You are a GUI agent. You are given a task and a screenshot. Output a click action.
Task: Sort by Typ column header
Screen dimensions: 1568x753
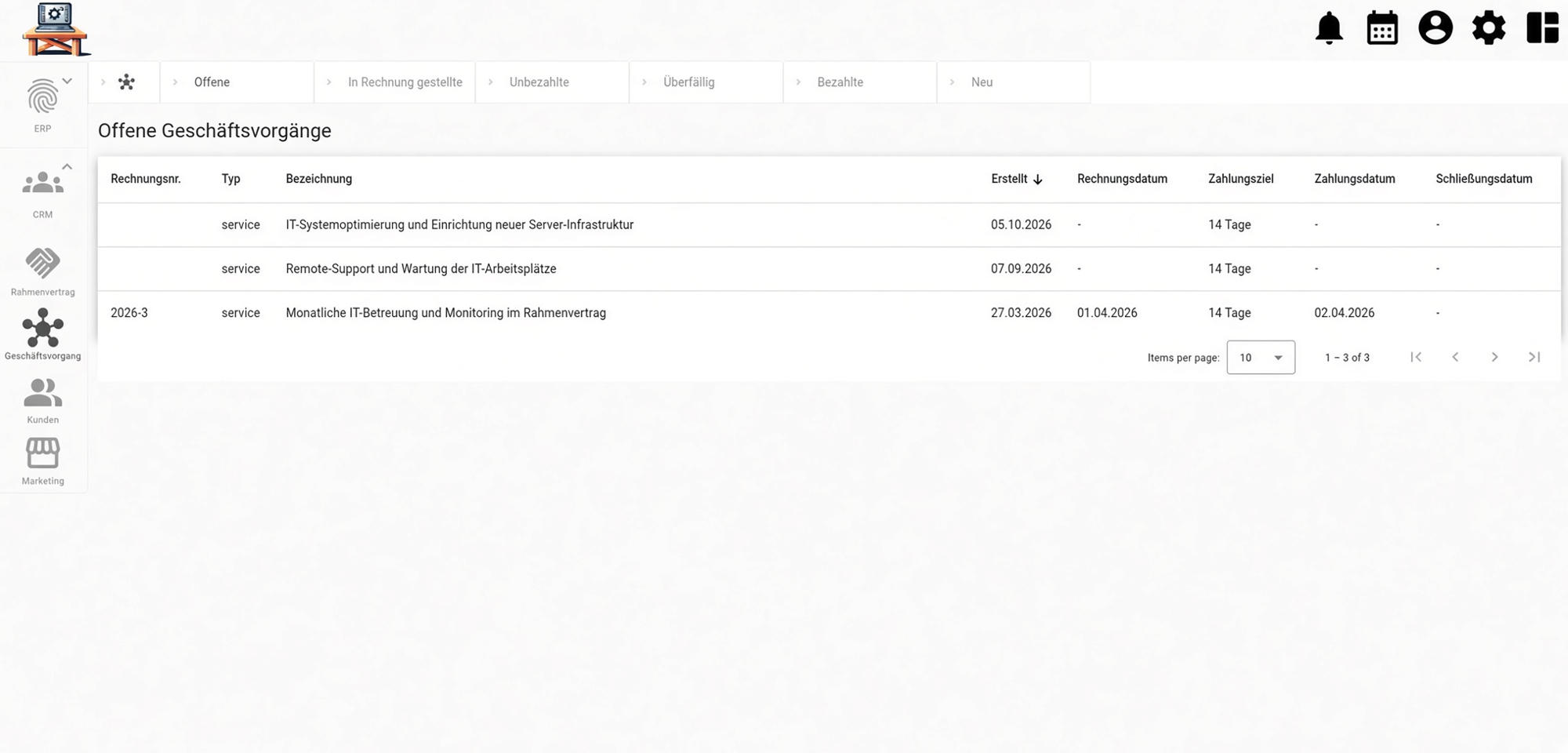click(230, 179)
